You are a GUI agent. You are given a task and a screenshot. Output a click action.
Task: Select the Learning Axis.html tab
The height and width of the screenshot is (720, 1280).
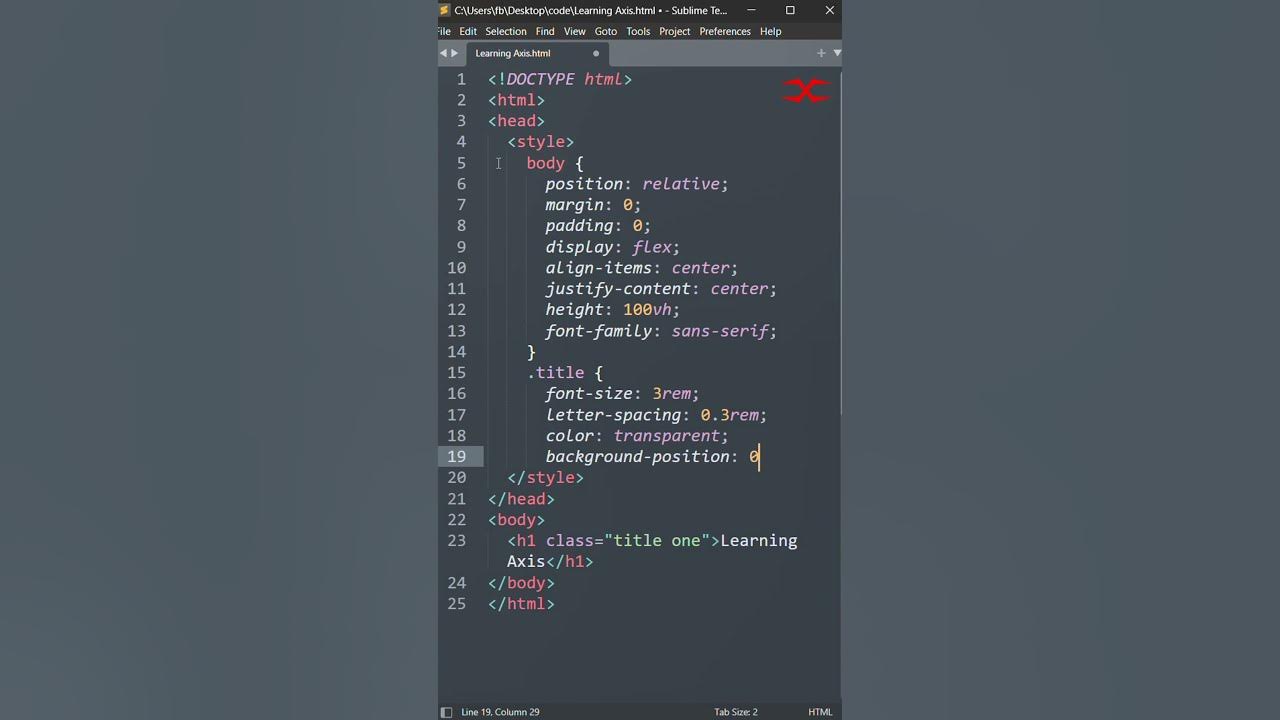pyautogui.click(x=537, y=53)
